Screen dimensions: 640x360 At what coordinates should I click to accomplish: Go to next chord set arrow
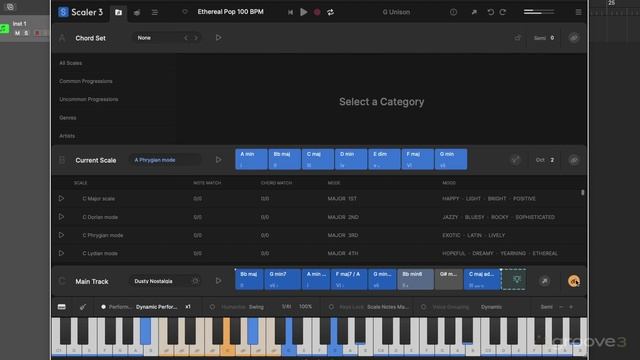tap(196, 38)
